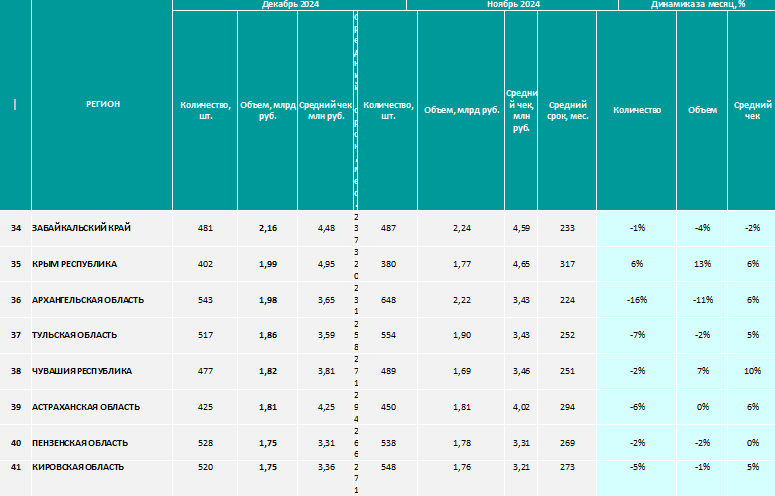
Task: Select the 'ЧУВАШИЯ РЕСПУБЛИКА' region cell
Action: 102,371
